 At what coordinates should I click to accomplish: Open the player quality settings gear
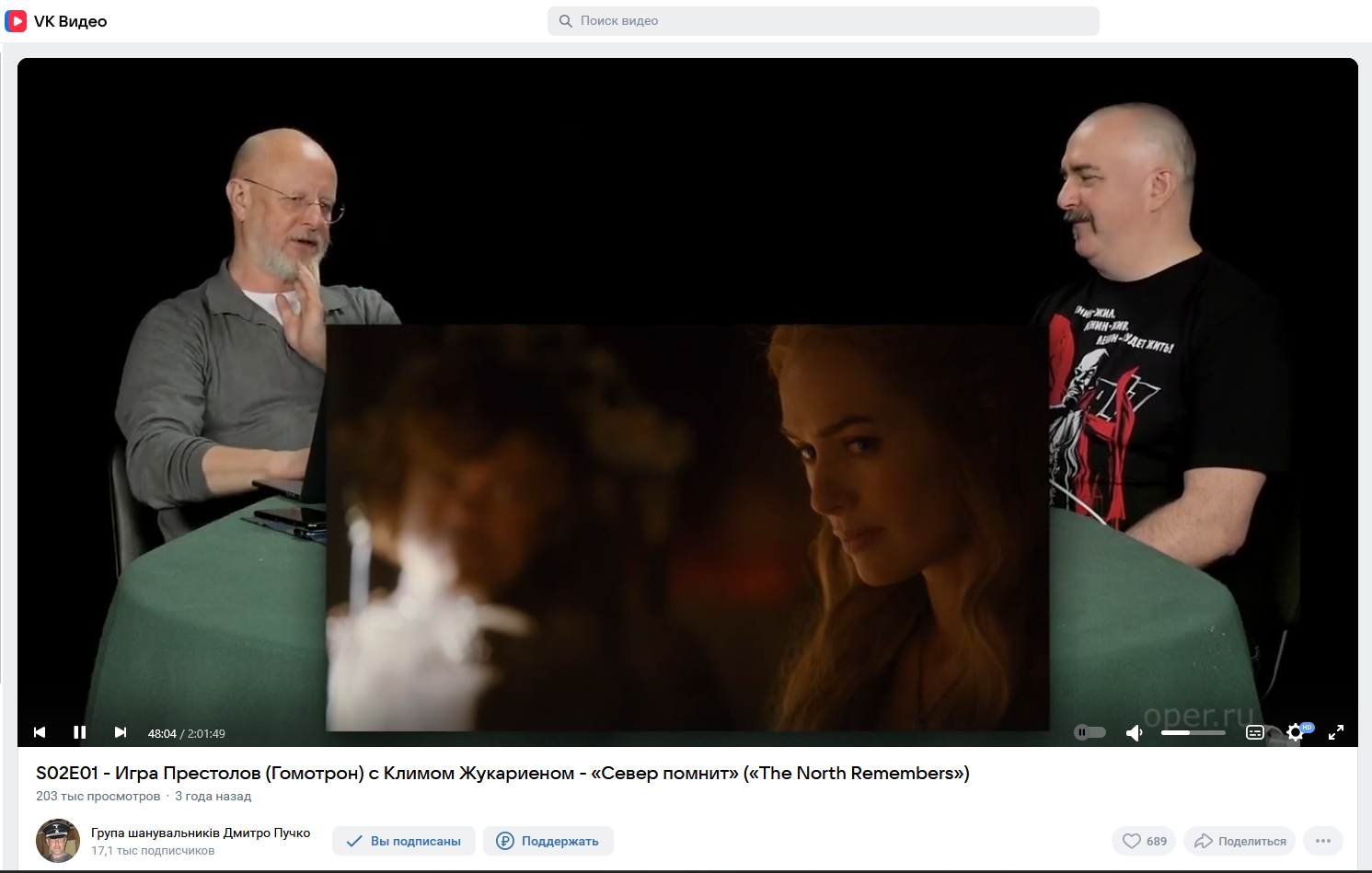point(1296,732)
